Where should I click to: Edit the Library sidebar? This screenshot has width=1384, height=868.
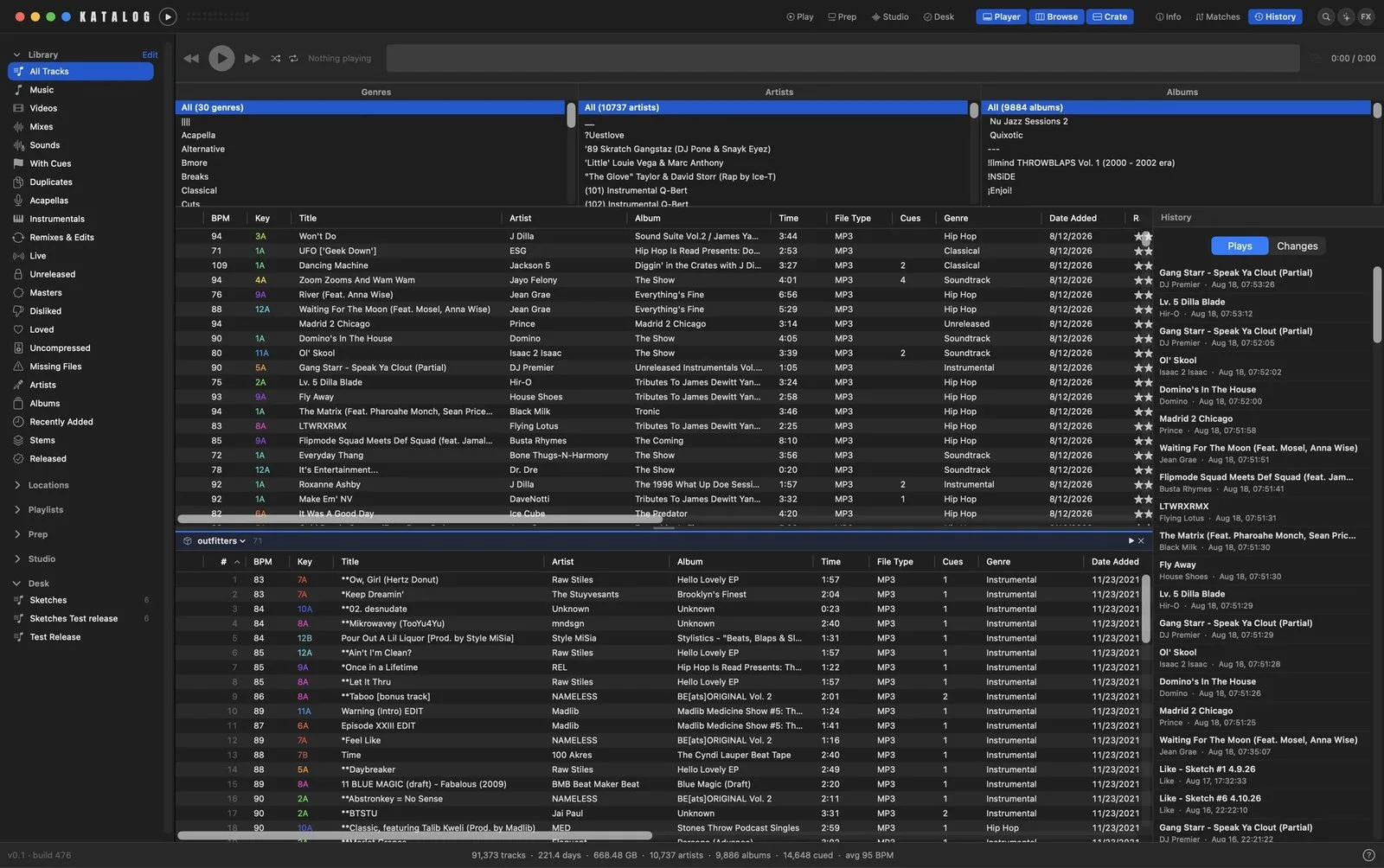[x=150, y=54]
